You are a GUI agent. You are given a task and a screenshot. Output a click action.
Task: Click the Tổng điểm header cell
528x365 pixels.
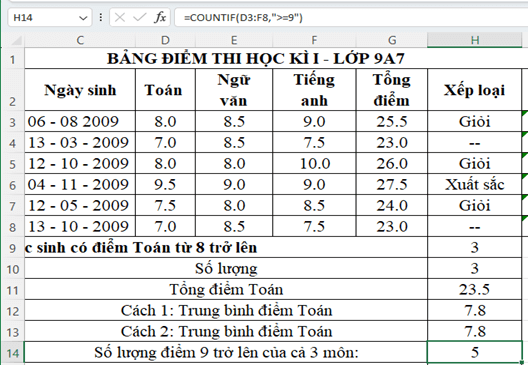tap(392, 90)
